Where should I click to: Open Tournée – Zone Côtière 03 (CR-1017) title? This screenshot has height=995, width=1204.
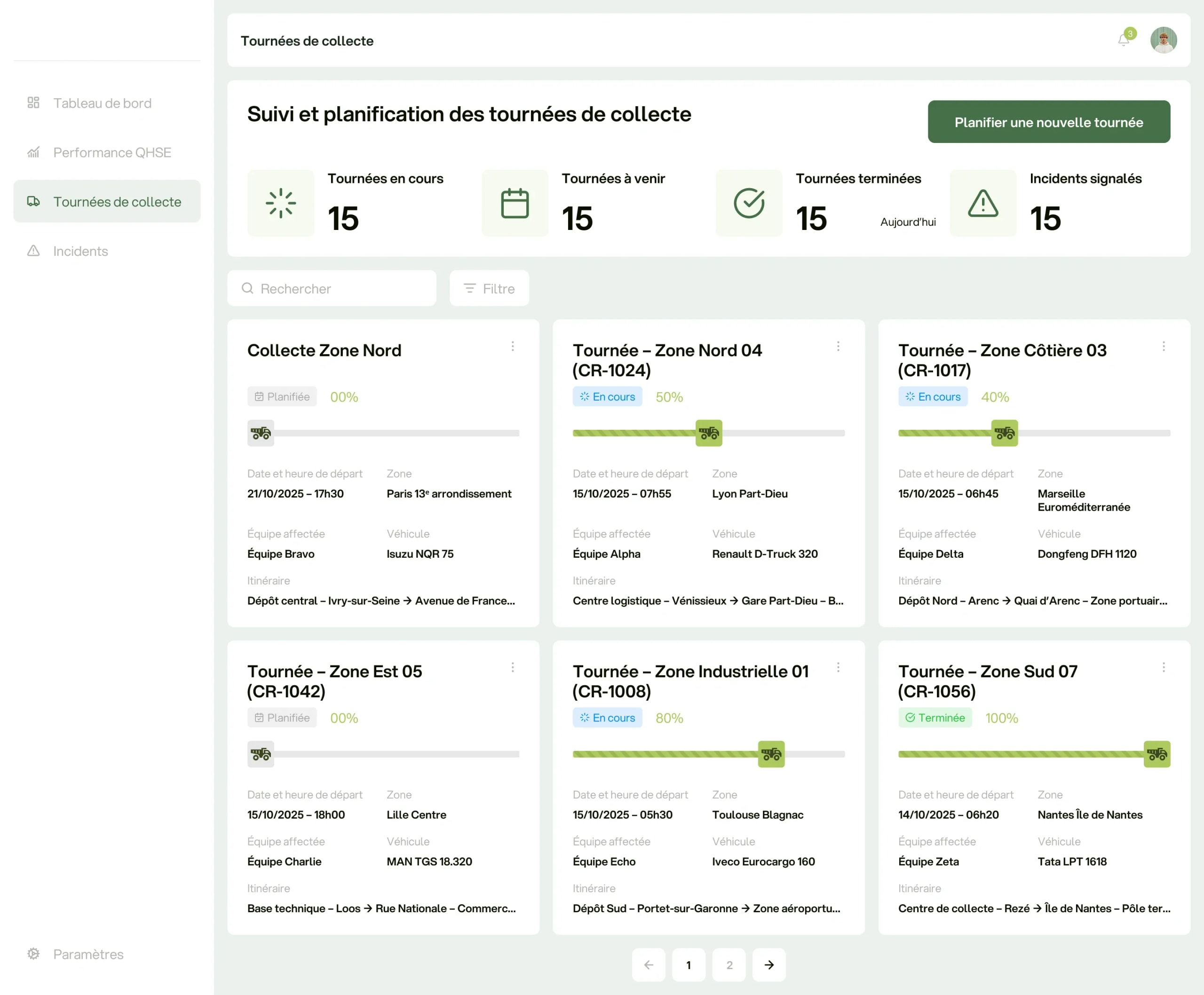1002,360
